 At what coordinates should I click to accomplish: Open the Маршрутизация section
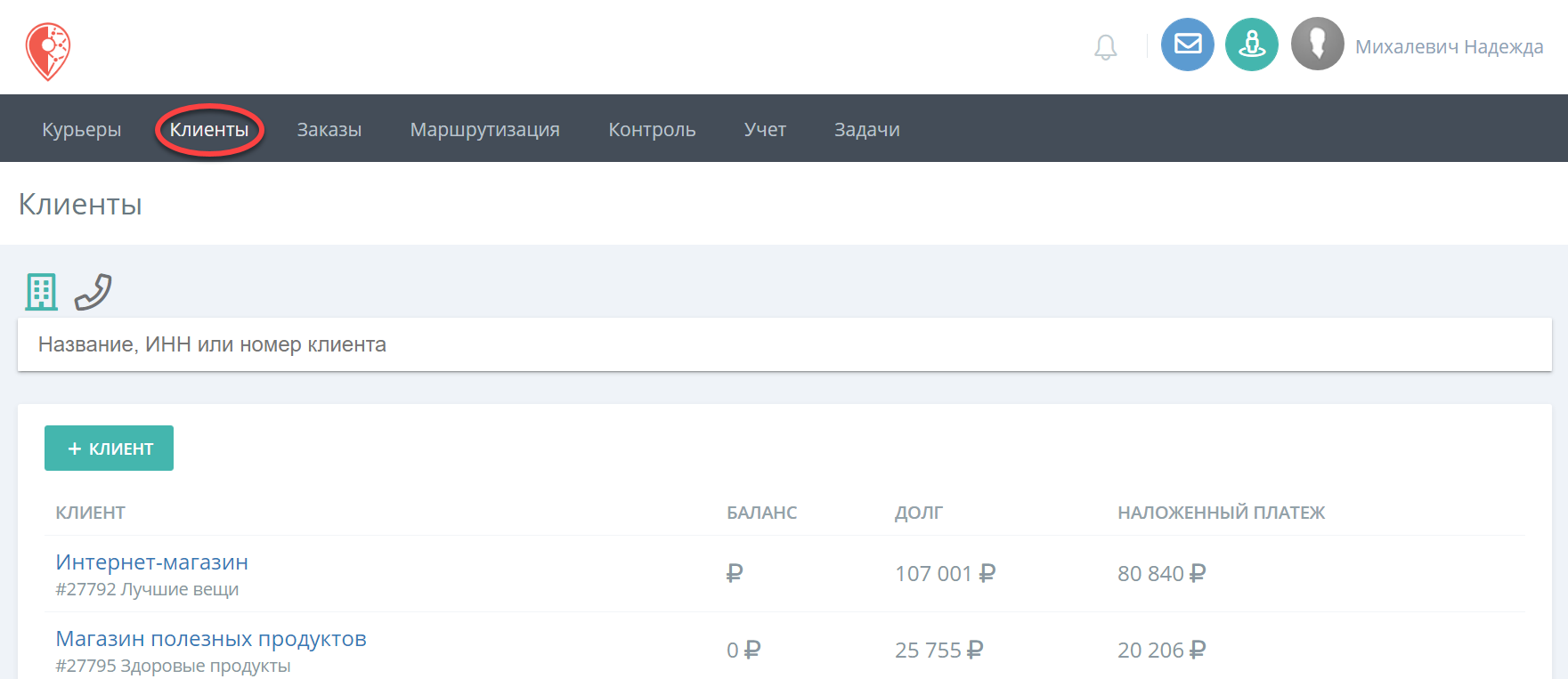point(485,130)
